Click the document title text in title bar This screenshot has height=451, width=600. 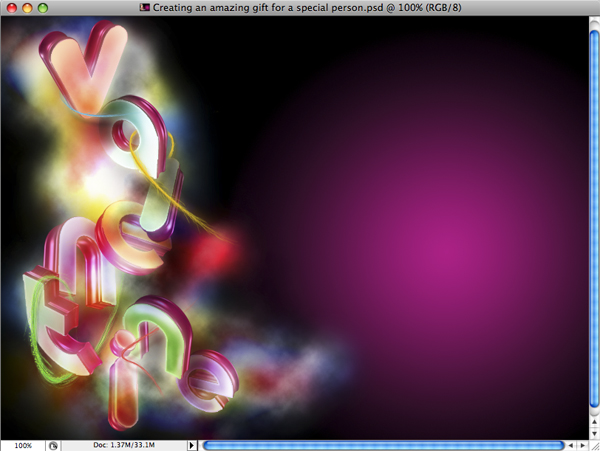pos(307,7)
